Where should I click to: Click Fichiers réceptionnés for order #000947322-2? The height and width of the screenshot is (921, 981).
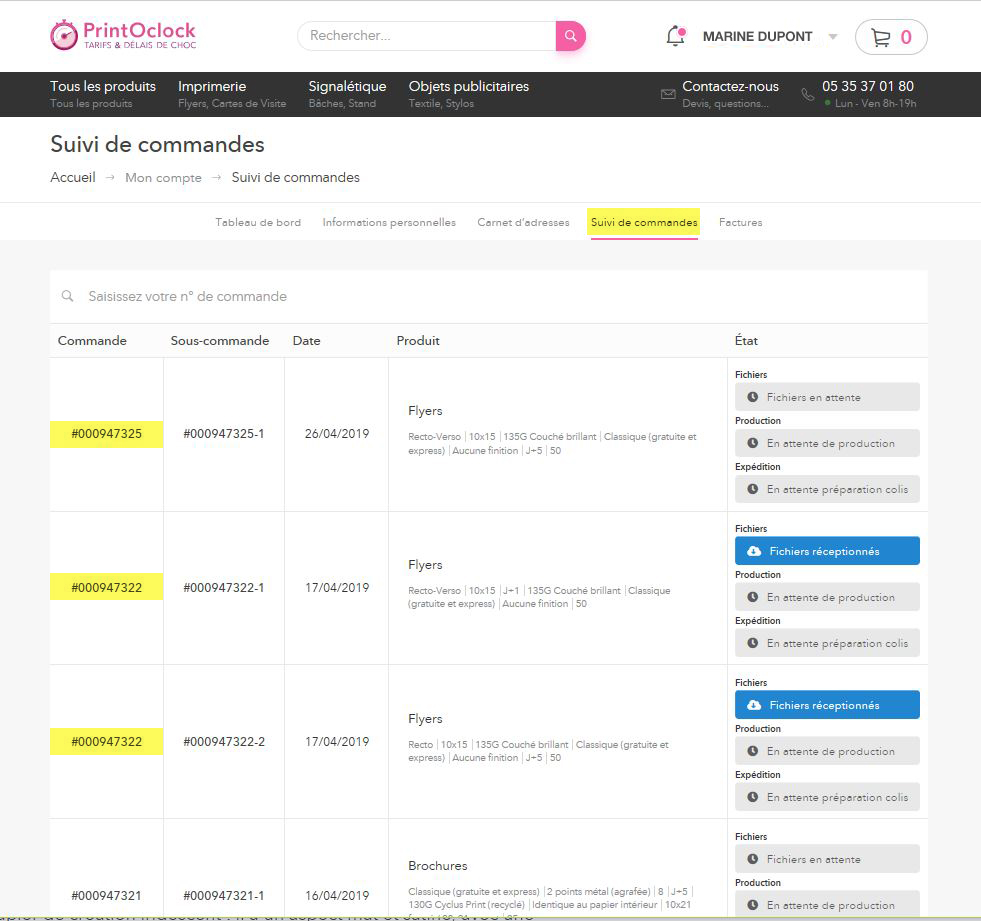coord(827,705)
